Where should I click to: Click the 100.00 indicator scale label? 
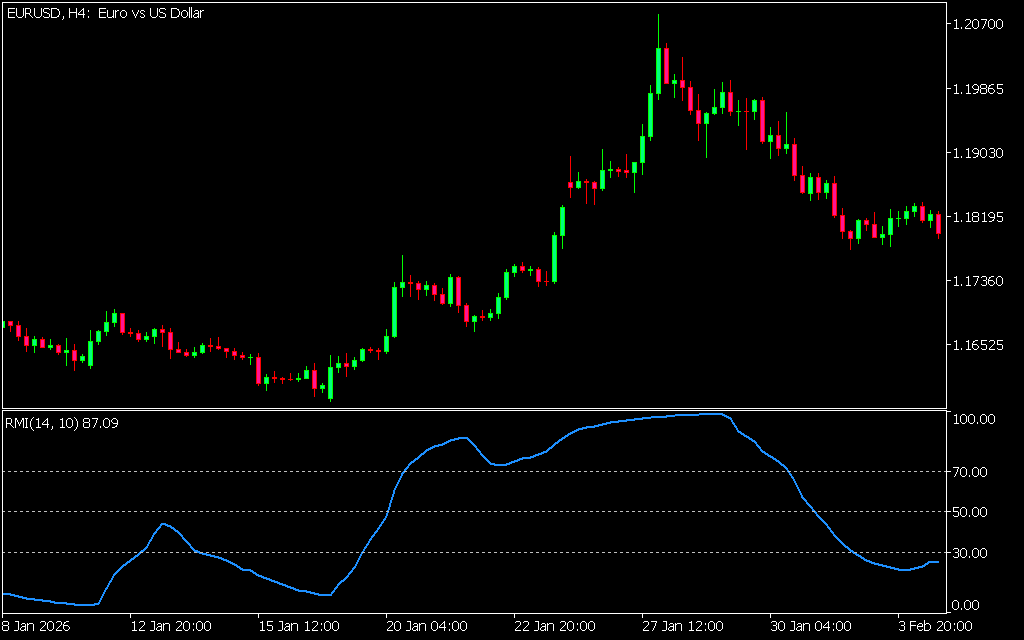[x=974, y=419]
